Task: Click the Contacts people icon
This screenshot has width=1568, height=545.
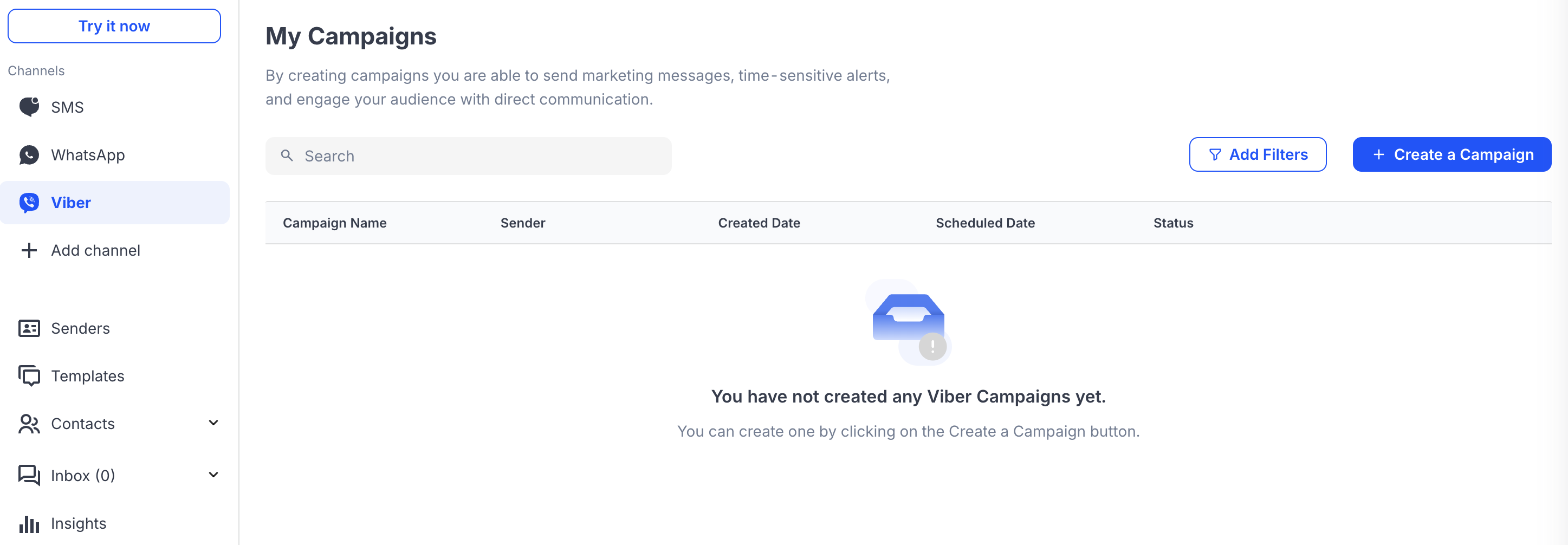Action: (28, 423)
